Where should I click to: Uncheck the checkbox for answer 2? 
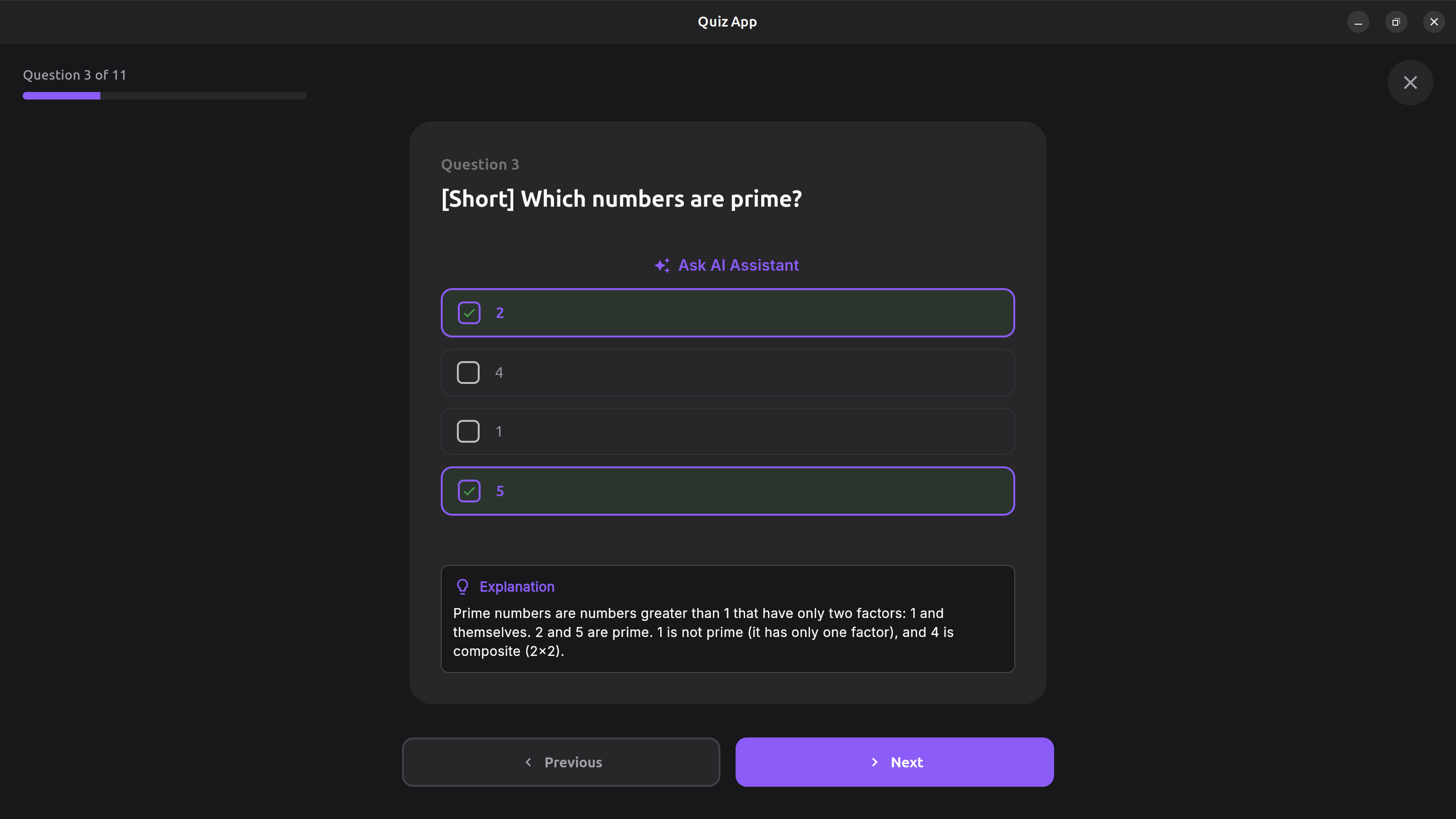coord(469,312)
